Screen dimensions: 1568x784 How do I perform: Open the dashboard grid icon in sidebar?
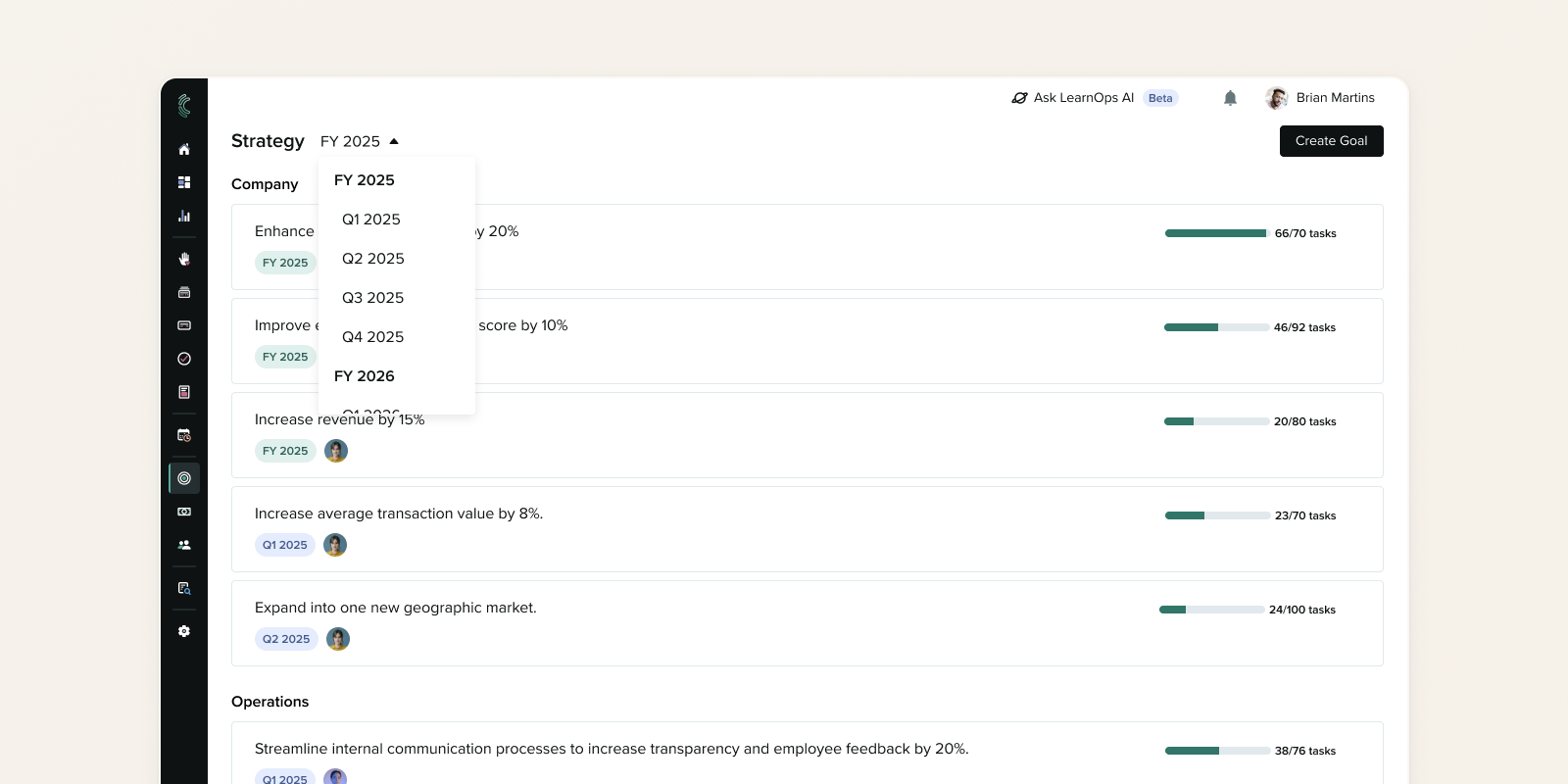pyautogui.click(x=184, y=182)
